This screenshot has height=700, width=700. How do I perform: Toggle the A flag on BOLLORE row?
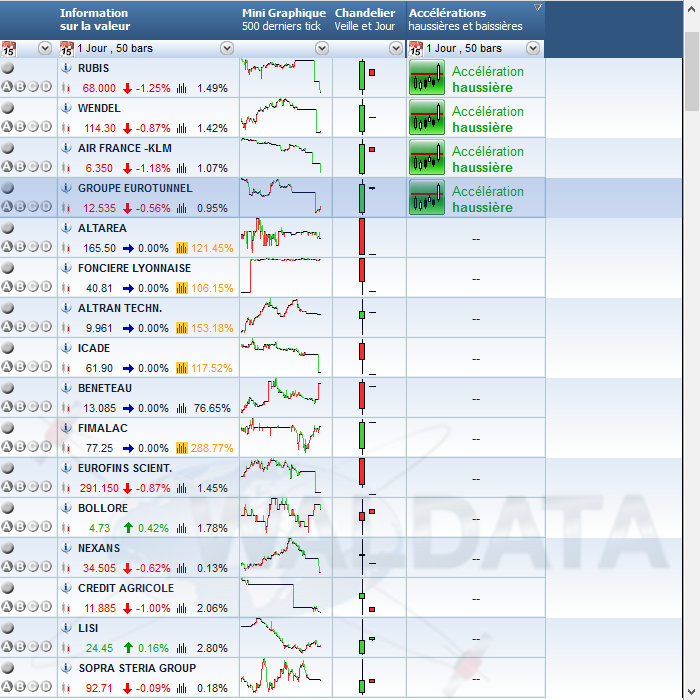(x=7, y=526)
